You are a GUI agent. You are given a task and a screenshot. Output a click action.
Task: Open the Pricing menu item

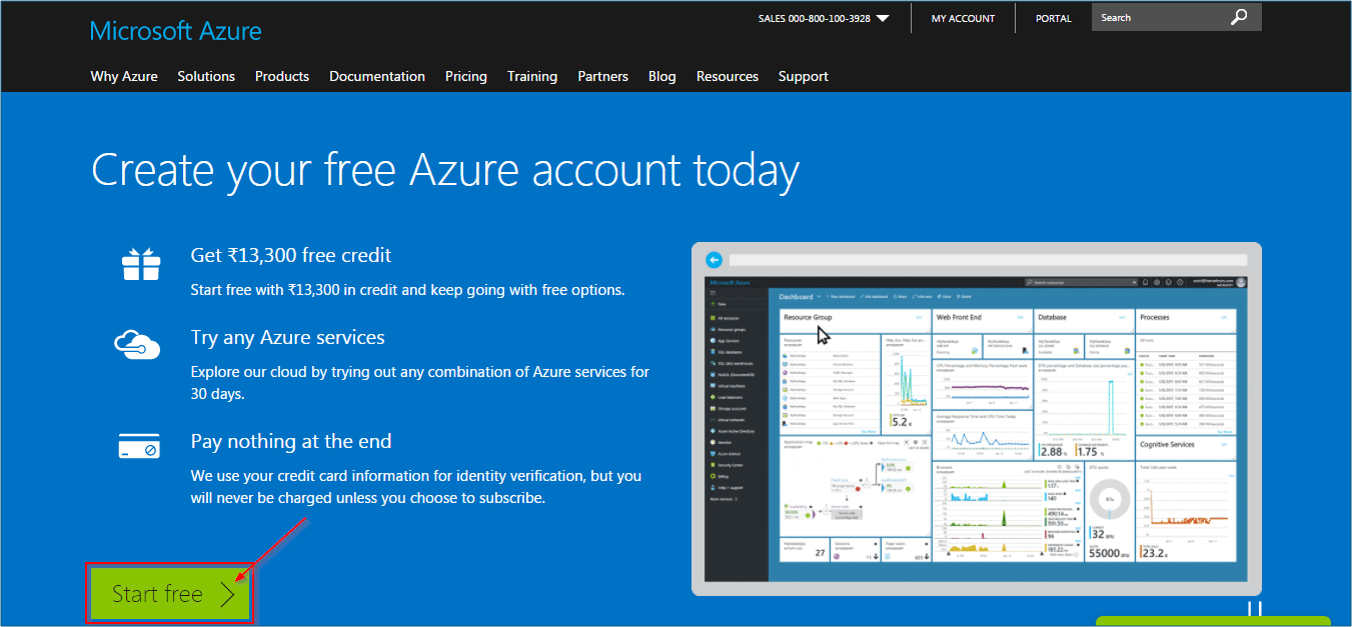coord(466,76)
